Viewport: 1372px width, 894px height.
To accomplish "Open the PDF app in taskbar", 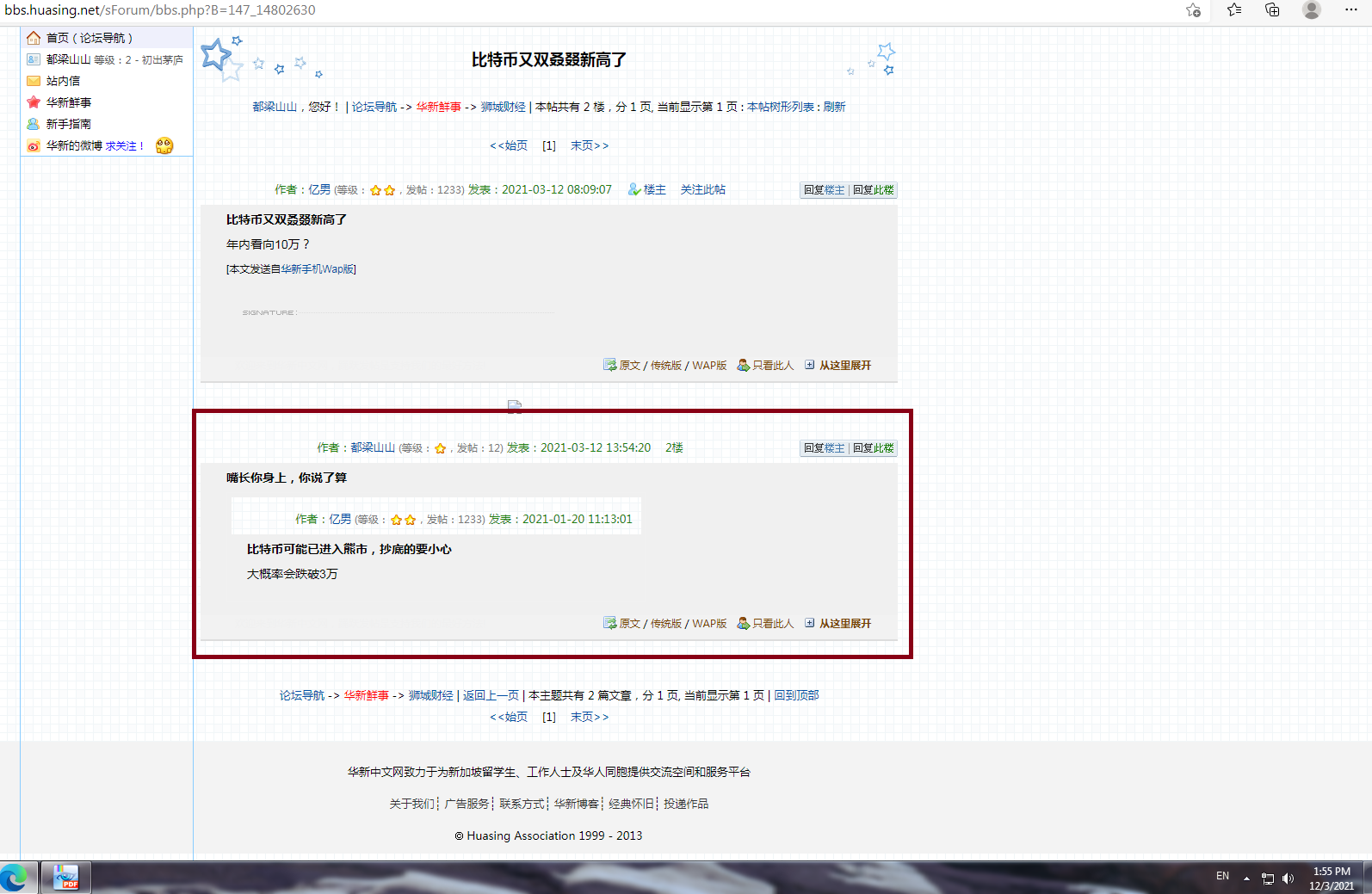I will pyautogui.click(x=65, y=877).
